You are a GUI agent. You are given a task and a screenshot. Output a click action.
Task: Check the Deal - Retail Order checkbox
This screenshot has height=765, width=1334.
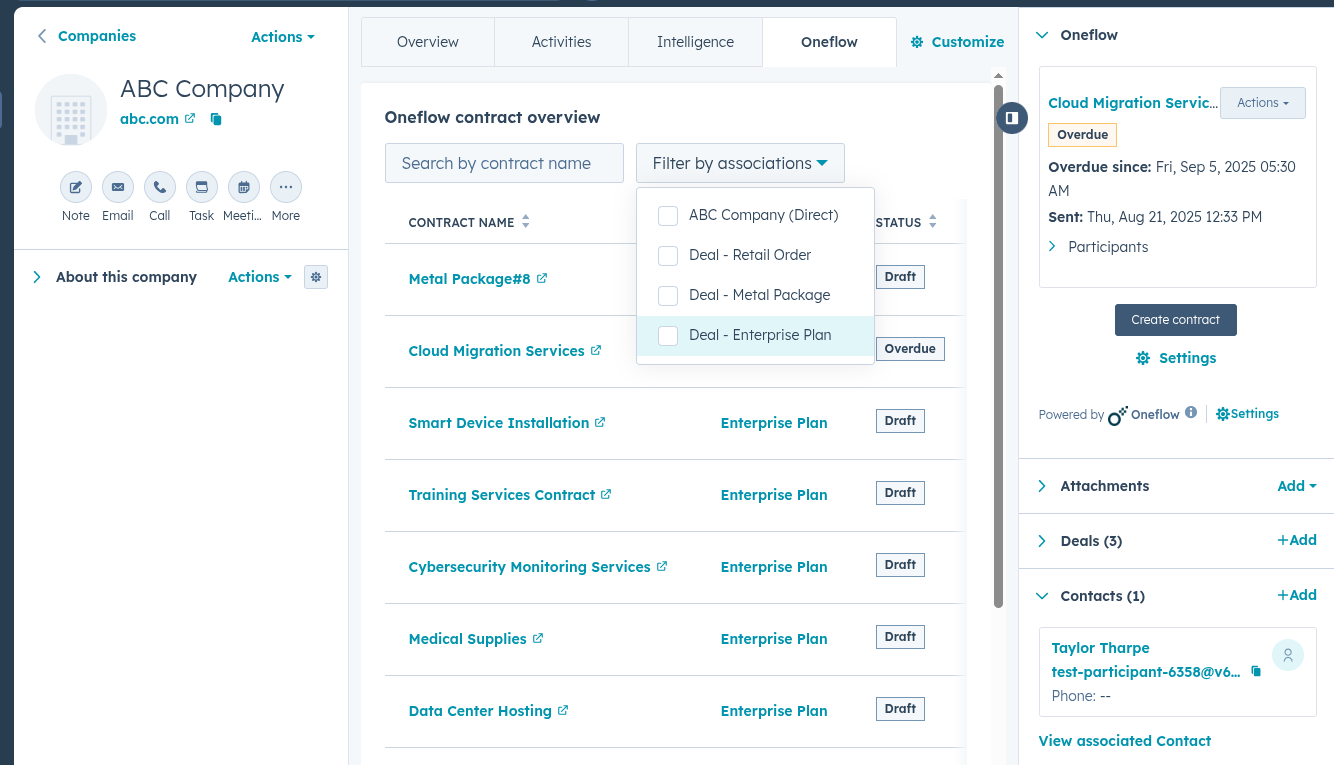(x=668, y=255)
